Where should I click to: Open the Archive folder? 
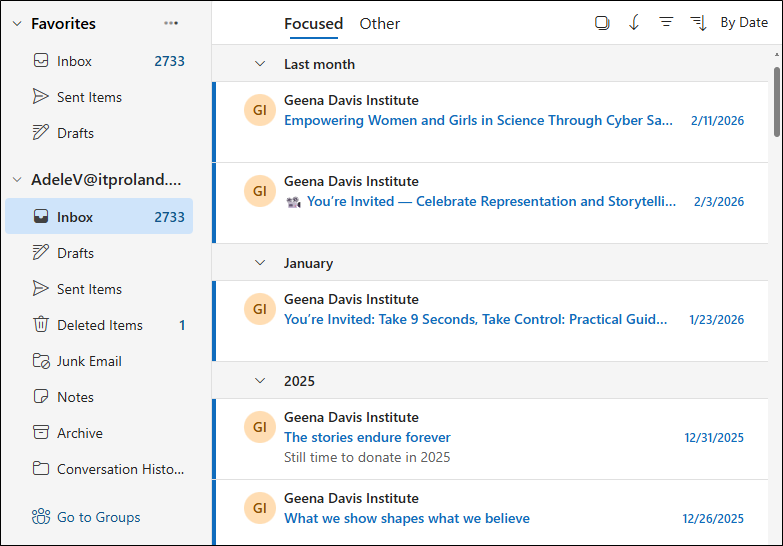[79, 433]
